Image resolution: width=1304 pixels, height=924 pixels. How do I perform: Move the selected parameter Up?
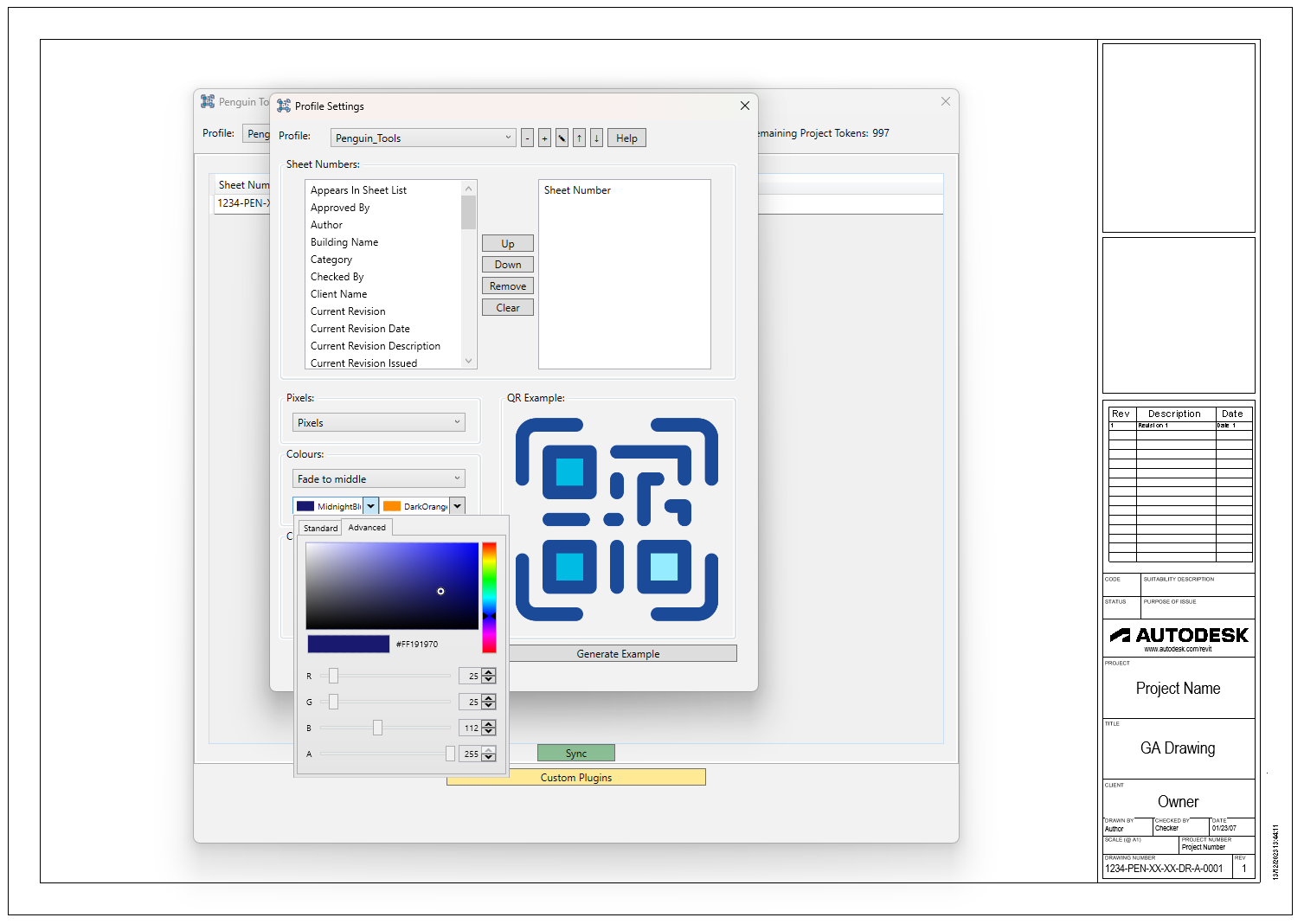tap(508, 244)
